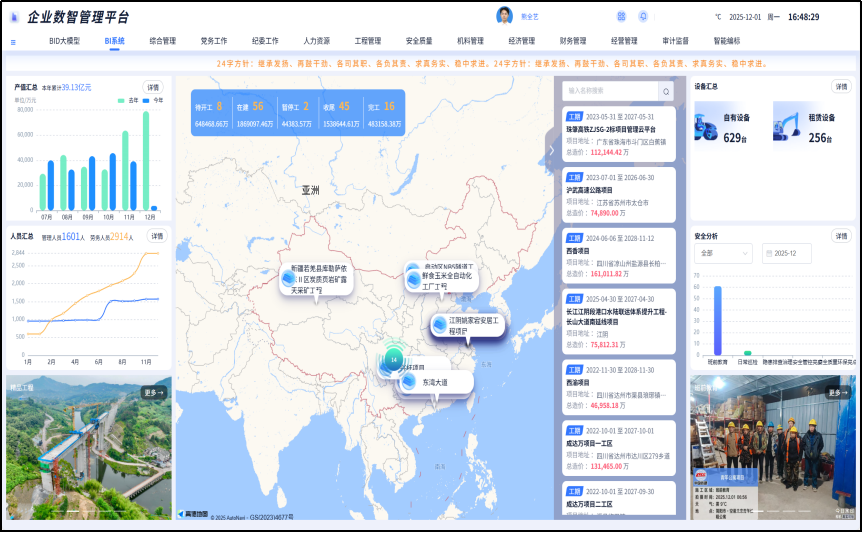Click the user avatar icon in header
The height and width of the screenshot is (533, 863).
[x=505, y=16]
